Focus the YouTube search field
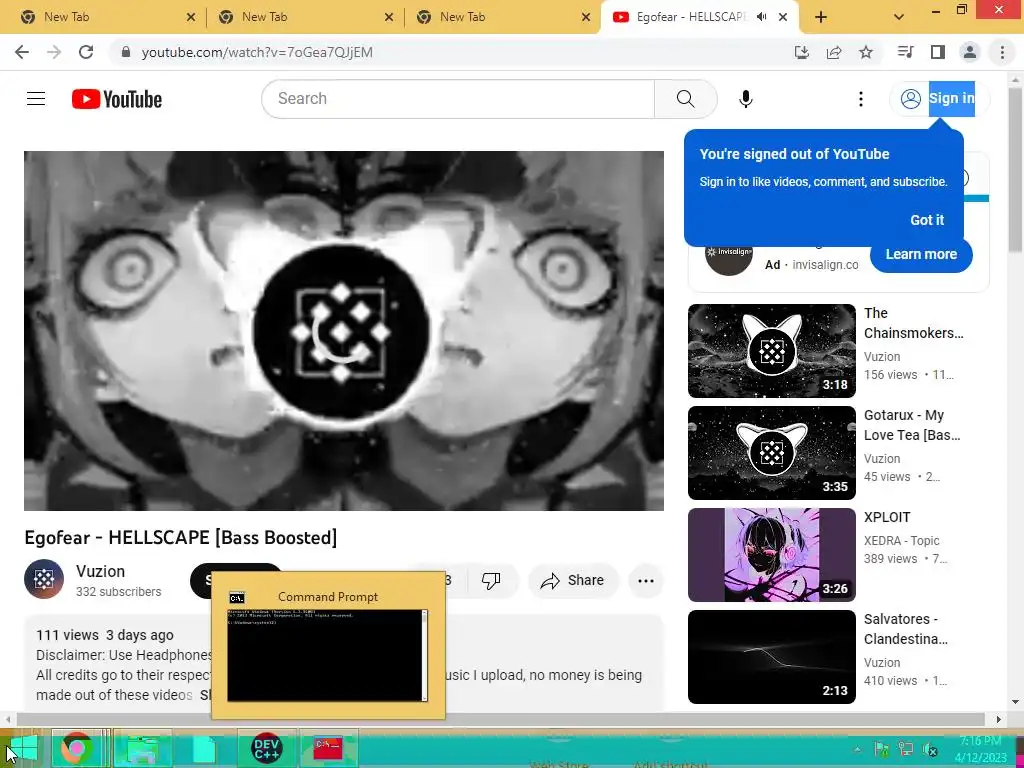1024x768 pixels. (458, 99)
